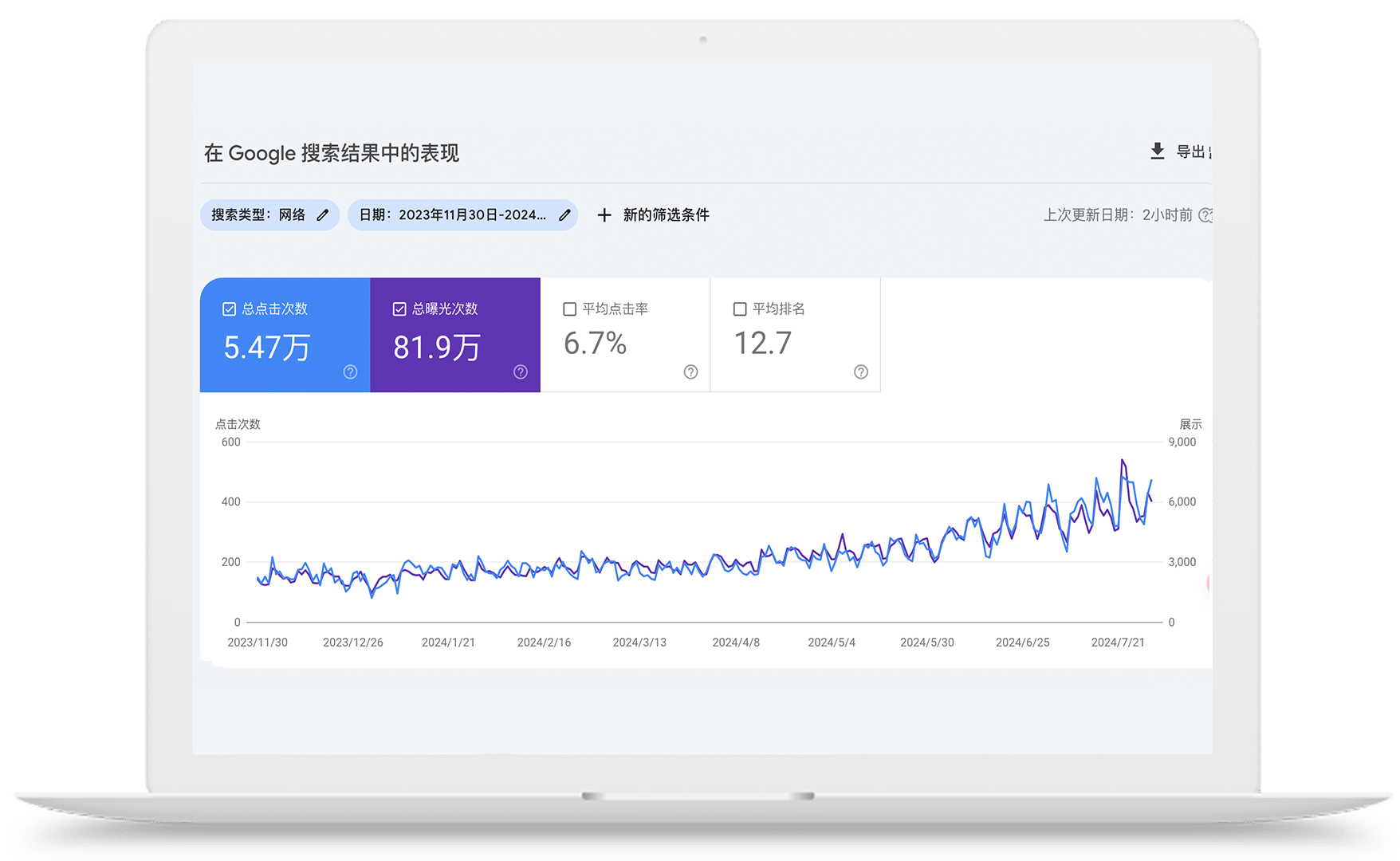Click page title 在 Google 搜索结果中的表现
Viewport: 1400px width, 861px height.
tap(332, 153)
